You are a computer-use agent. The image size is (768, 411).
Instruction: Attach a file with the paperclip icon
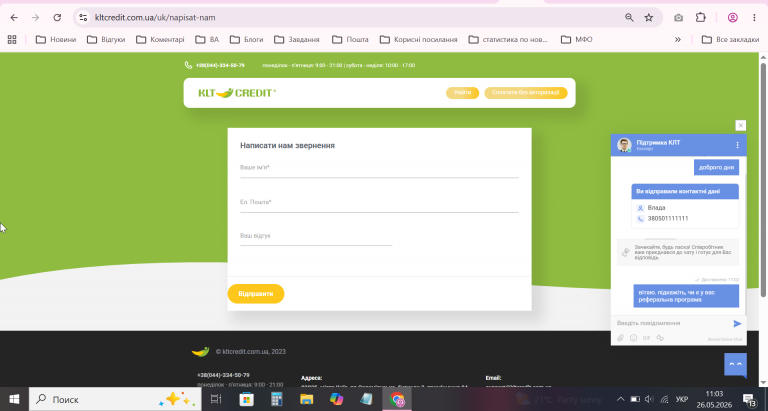click(x=620, y=338)
